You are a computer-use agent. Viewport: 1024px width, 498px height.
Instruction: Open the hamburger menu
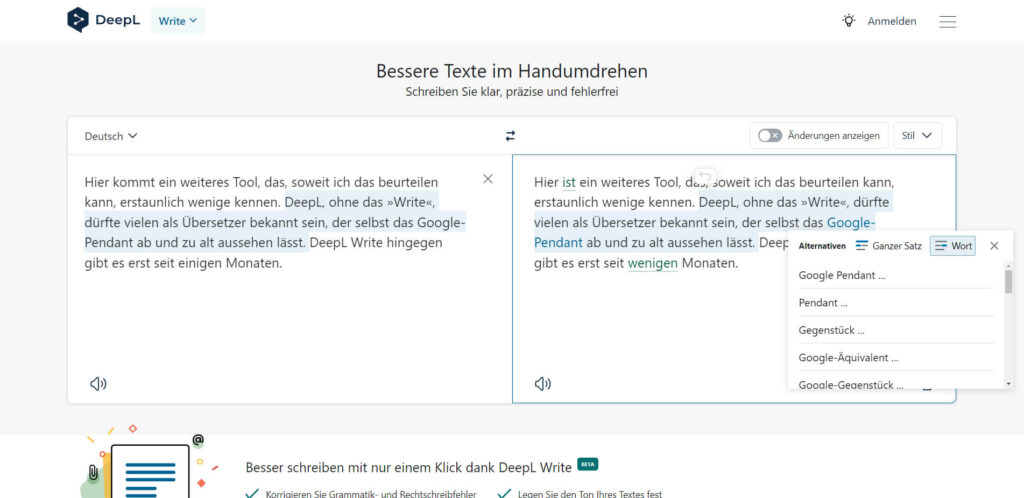coord(948,22)
